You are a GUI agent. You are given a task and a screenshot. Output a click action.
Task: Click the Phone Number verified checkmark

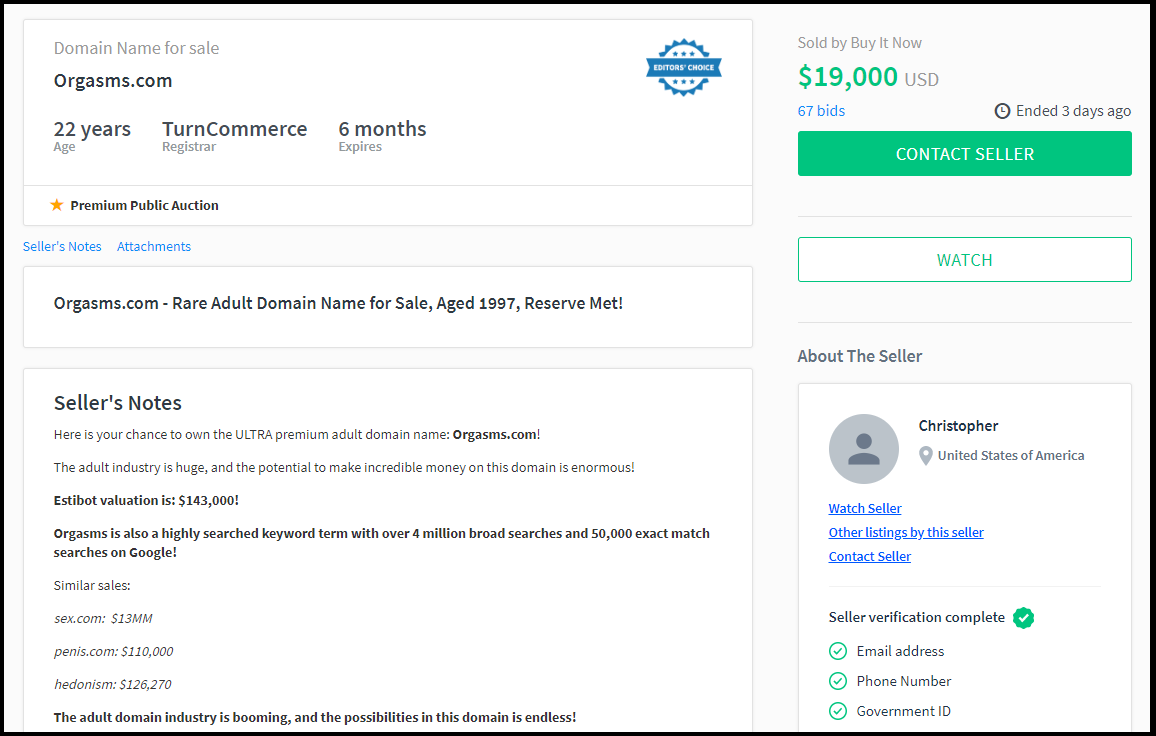click(x=838, y=681)
